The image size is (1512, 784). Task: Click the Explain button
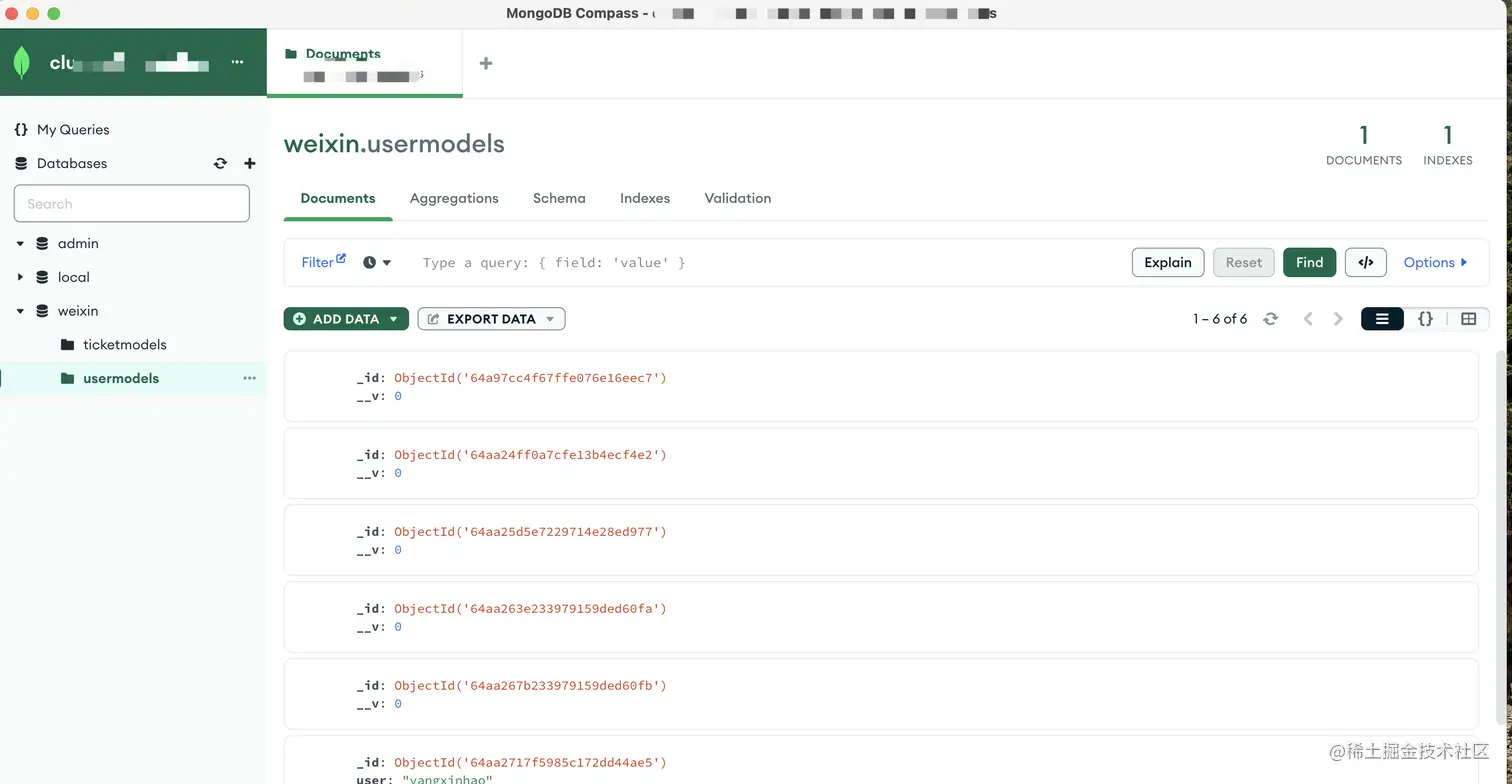[x=1168, y=262]
